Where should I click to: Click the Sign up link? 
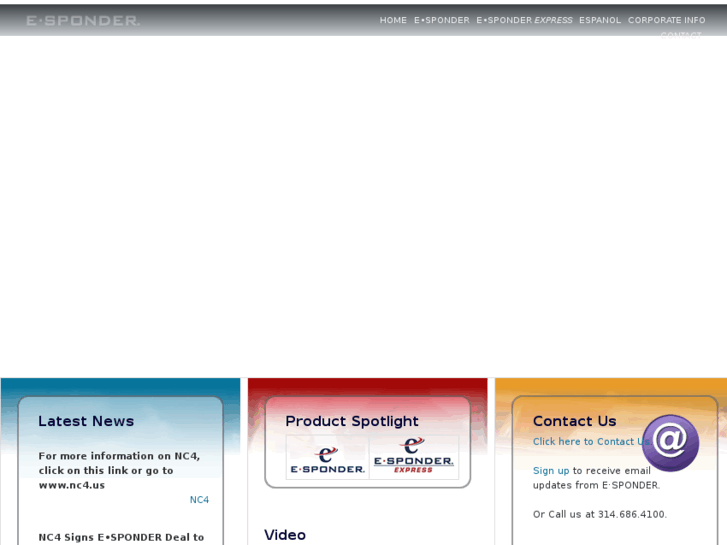pos(551,471)
